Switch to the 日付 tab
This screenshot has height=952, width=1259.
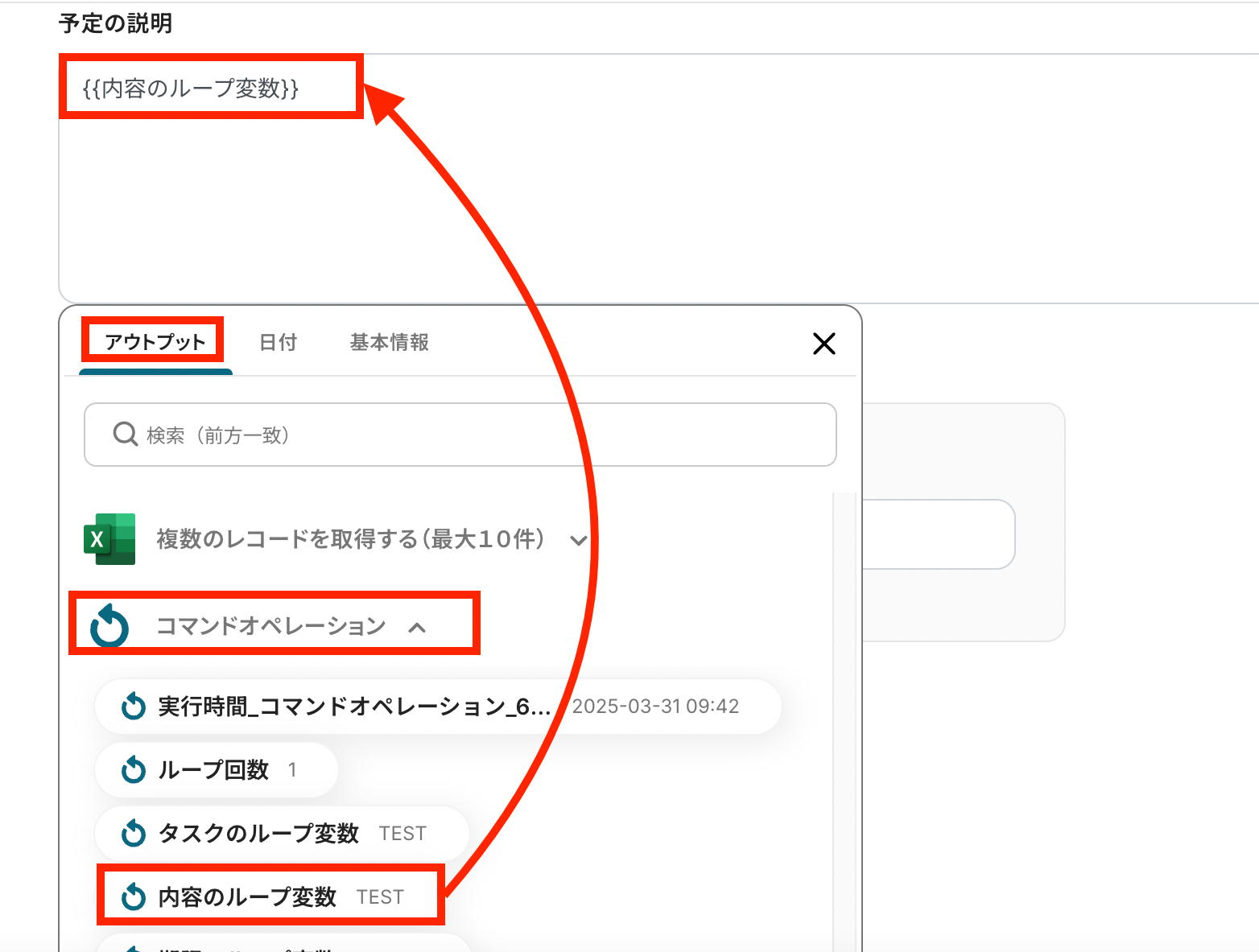tap(279, 342)
